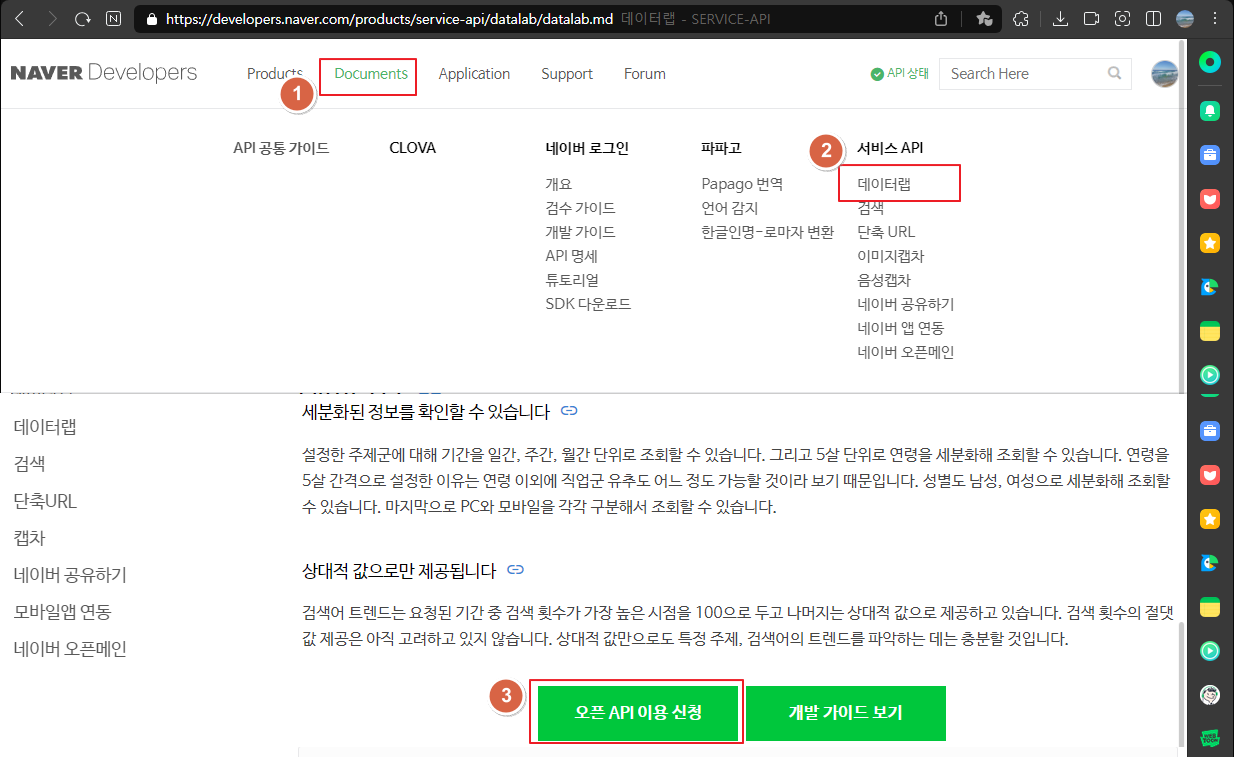Select 검수 가이드 under 네이버 로그인
This screenshot has height=757, width=1234.
pos(580,208)
